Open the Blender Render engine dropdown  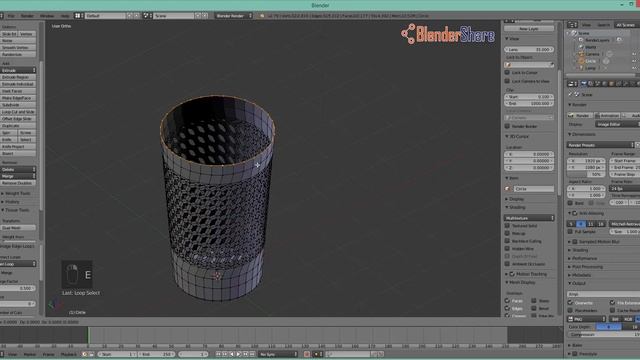tap(233, 16)
